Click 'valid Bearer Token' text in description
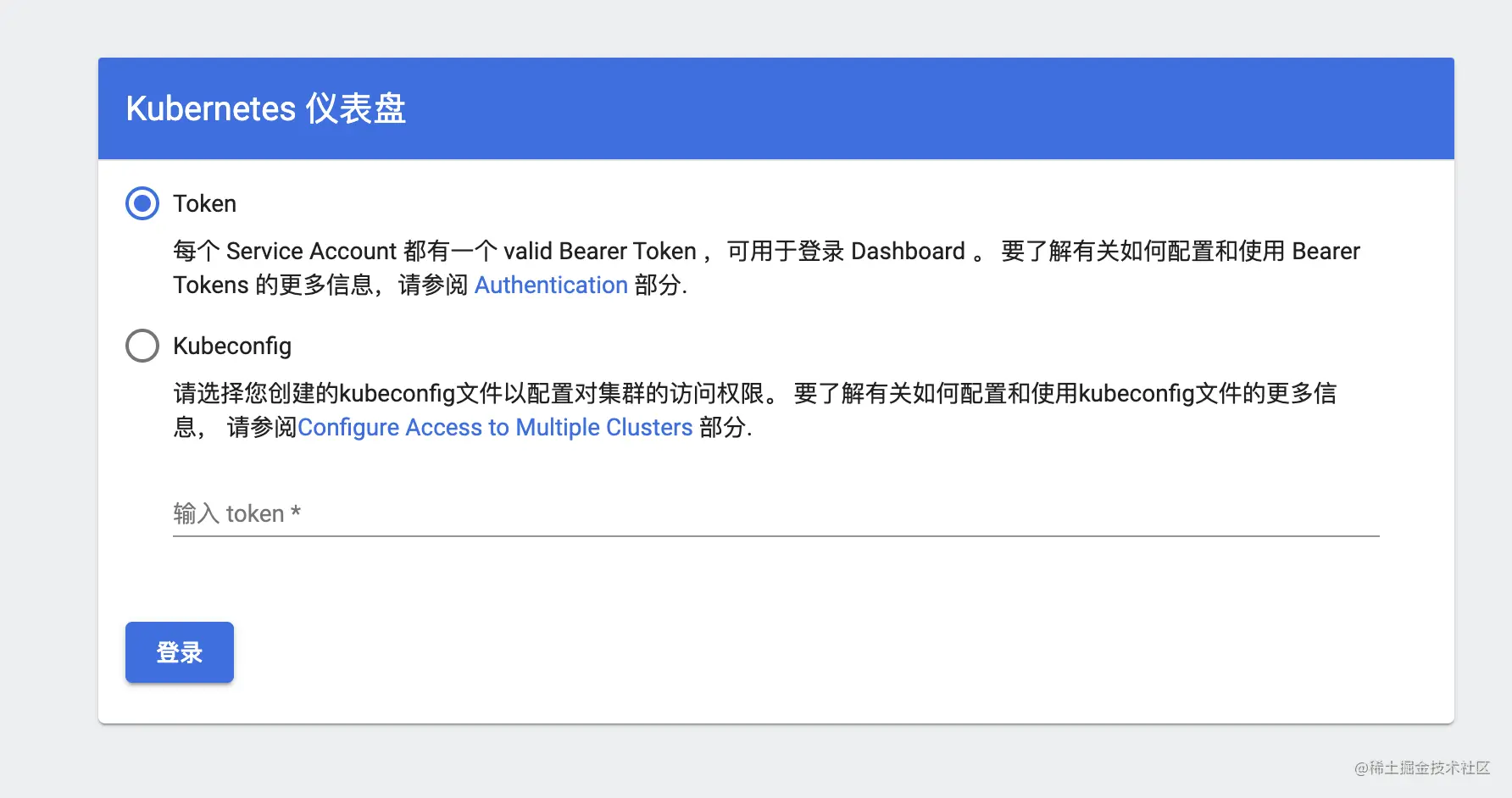This screenshot has width=1512, height=798. pos(600,251)
